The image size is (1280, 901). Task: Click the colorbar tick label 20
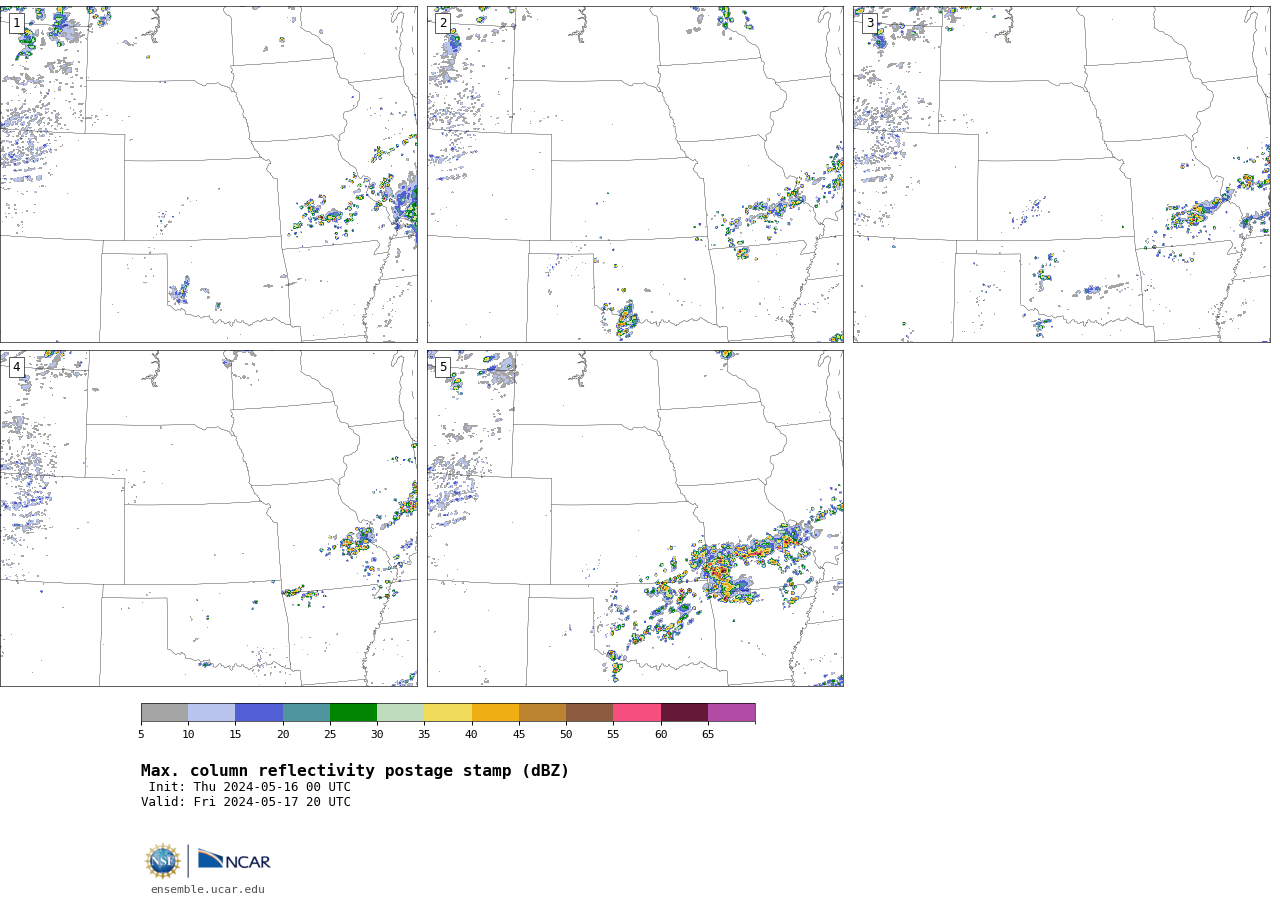[283, 734]
